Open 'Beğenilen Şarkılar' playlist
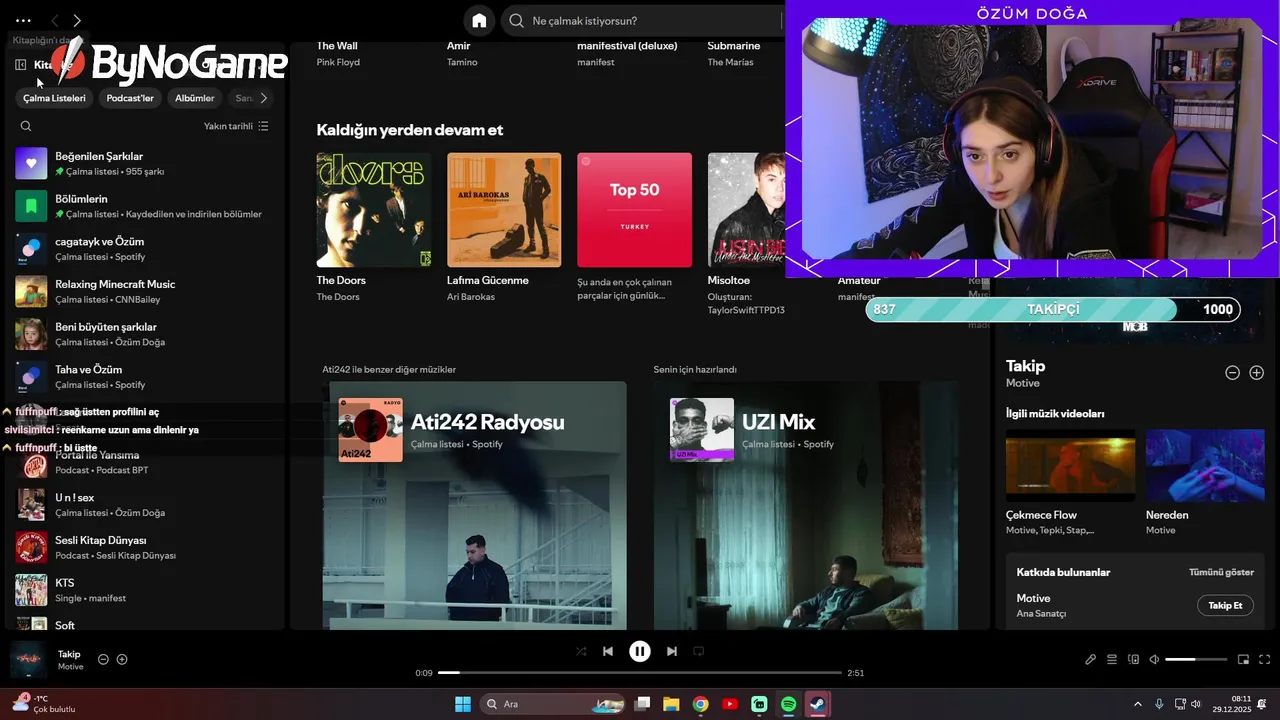Screen dimensions: 1280x720 click(x=145, y=163)
